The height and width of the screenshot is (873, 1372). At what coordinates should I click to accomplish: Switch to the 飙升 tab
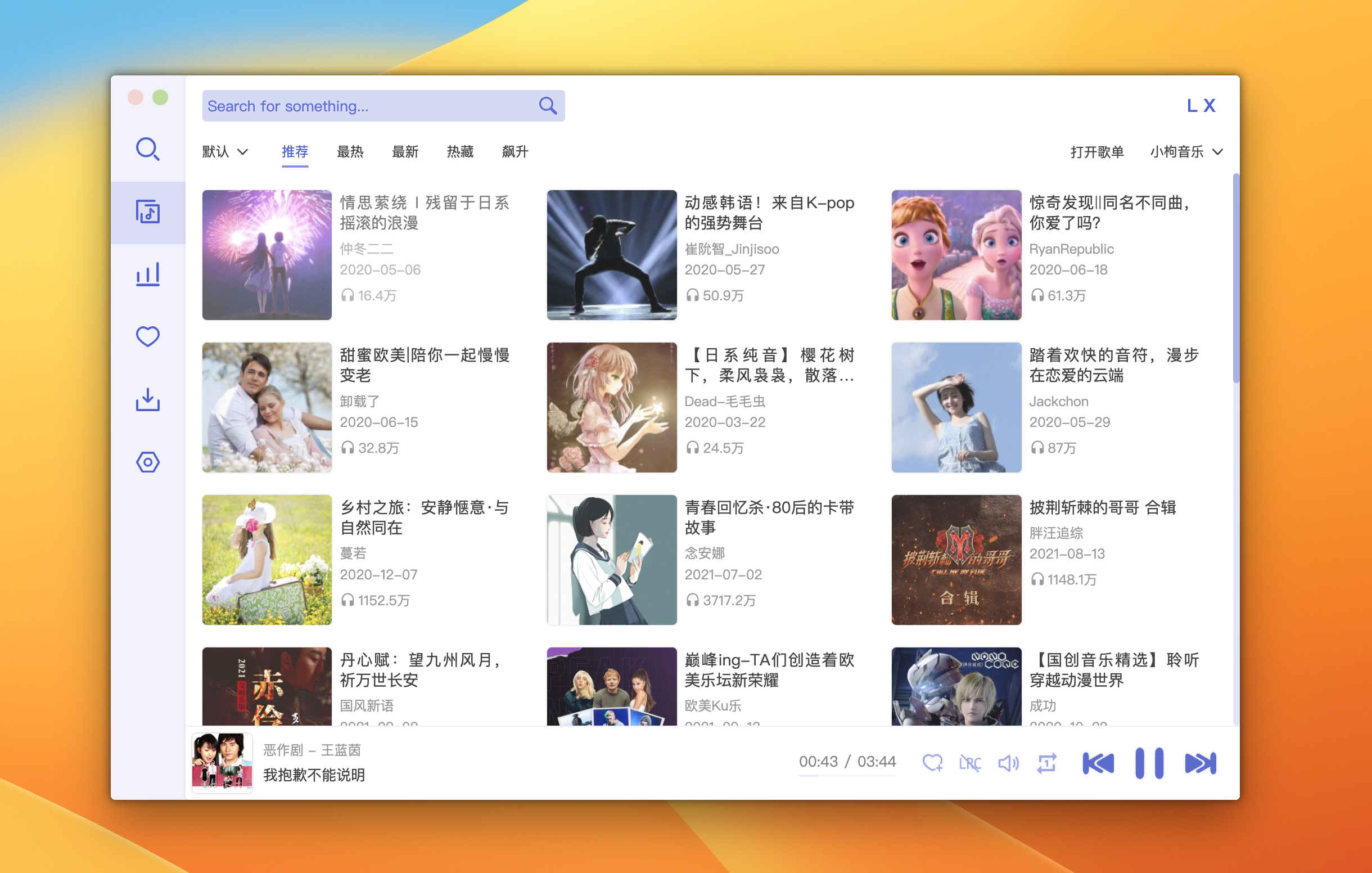(514, 151)
